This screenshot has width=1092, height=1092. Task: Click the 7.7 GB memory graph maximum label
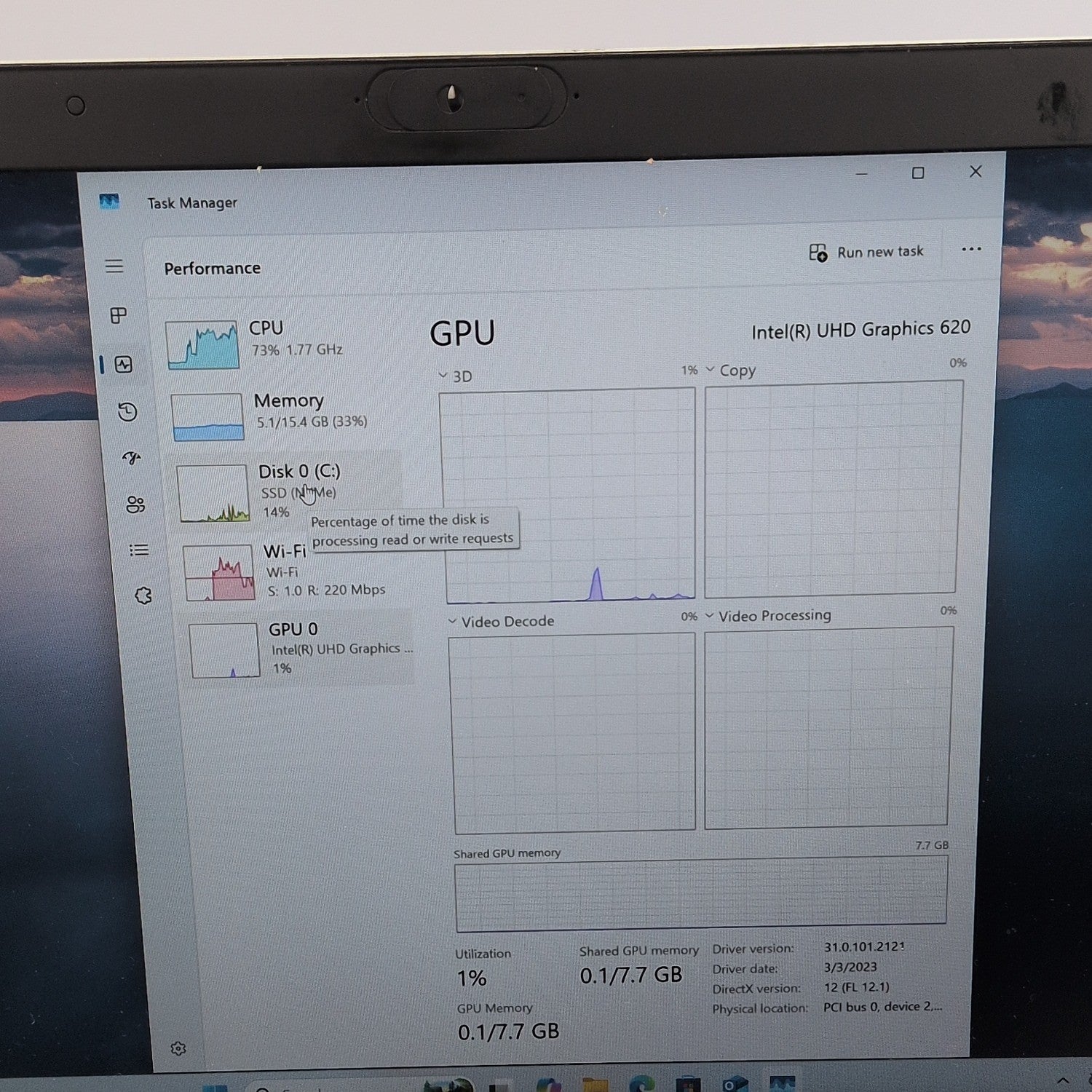click(932, 845)
